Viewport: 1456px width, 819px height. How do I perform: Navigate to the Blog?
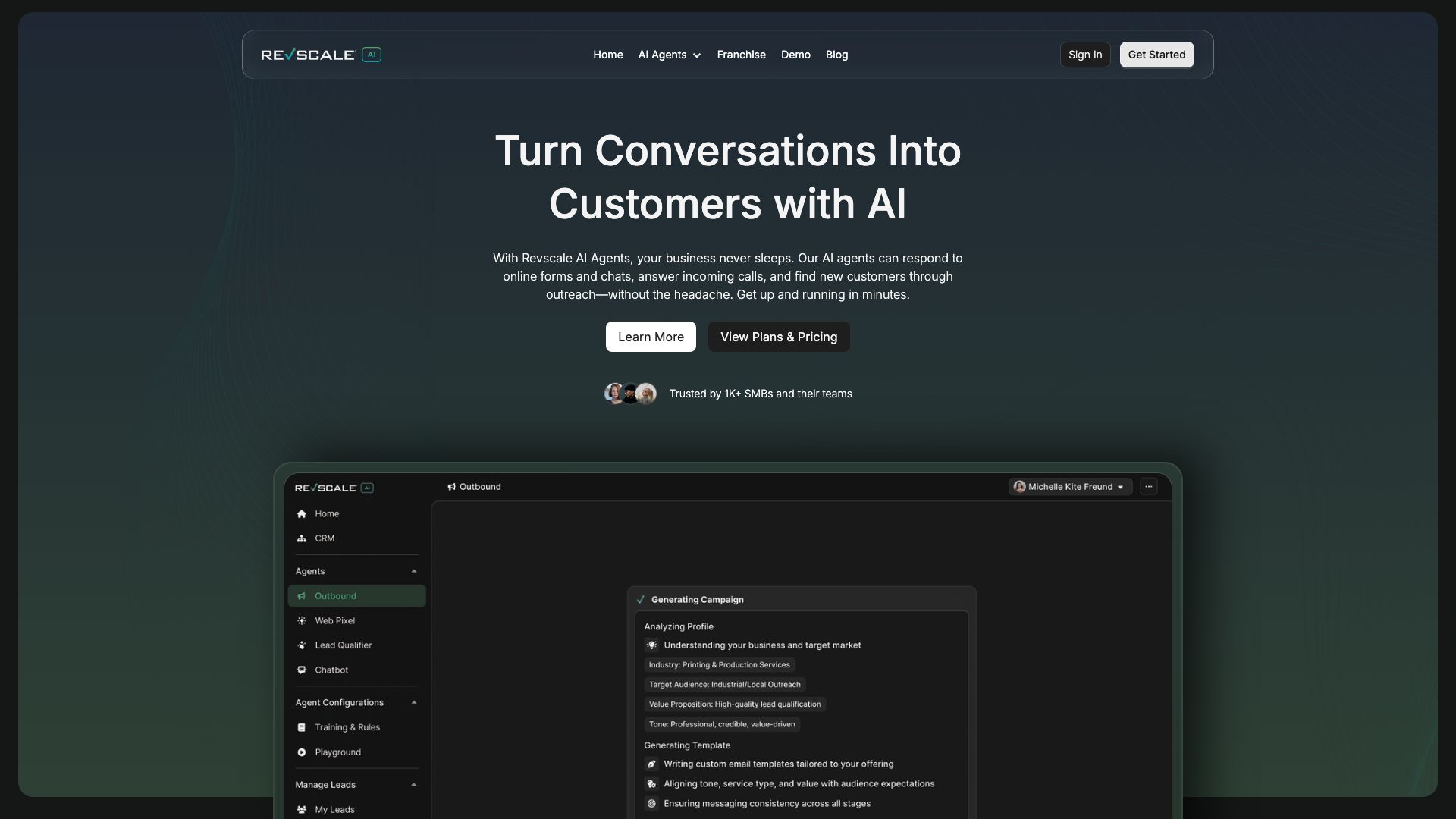(x=836, y=55)
